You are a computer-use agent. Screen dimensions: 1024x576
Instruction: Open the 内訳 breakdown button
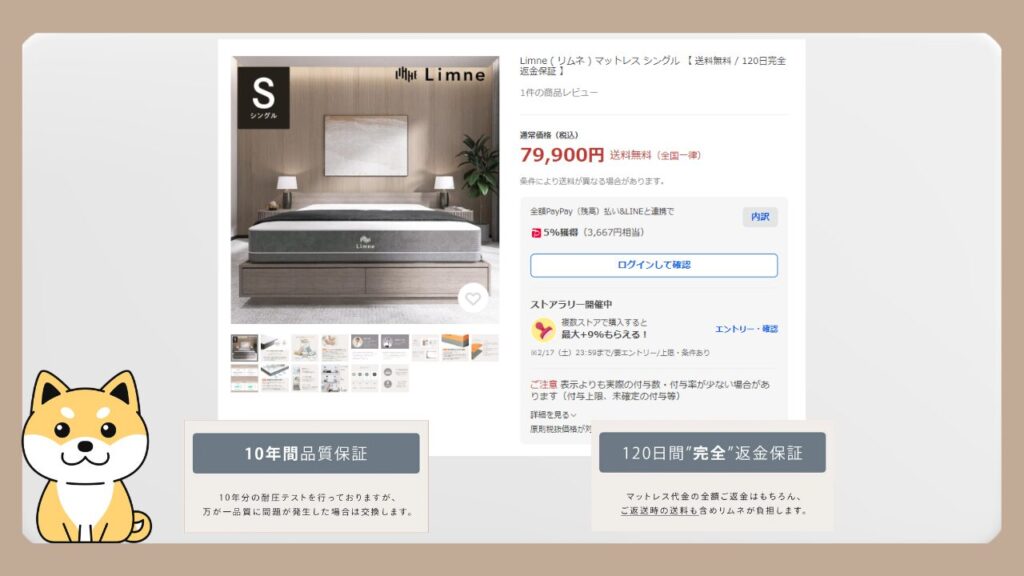point(760,217)
